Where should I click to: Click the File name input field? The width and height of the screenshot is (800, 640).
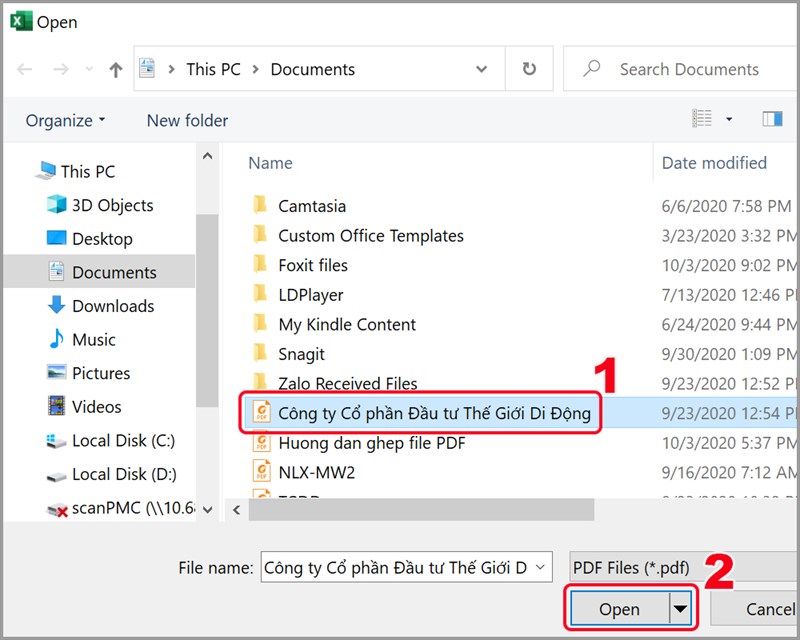(407, 567)
